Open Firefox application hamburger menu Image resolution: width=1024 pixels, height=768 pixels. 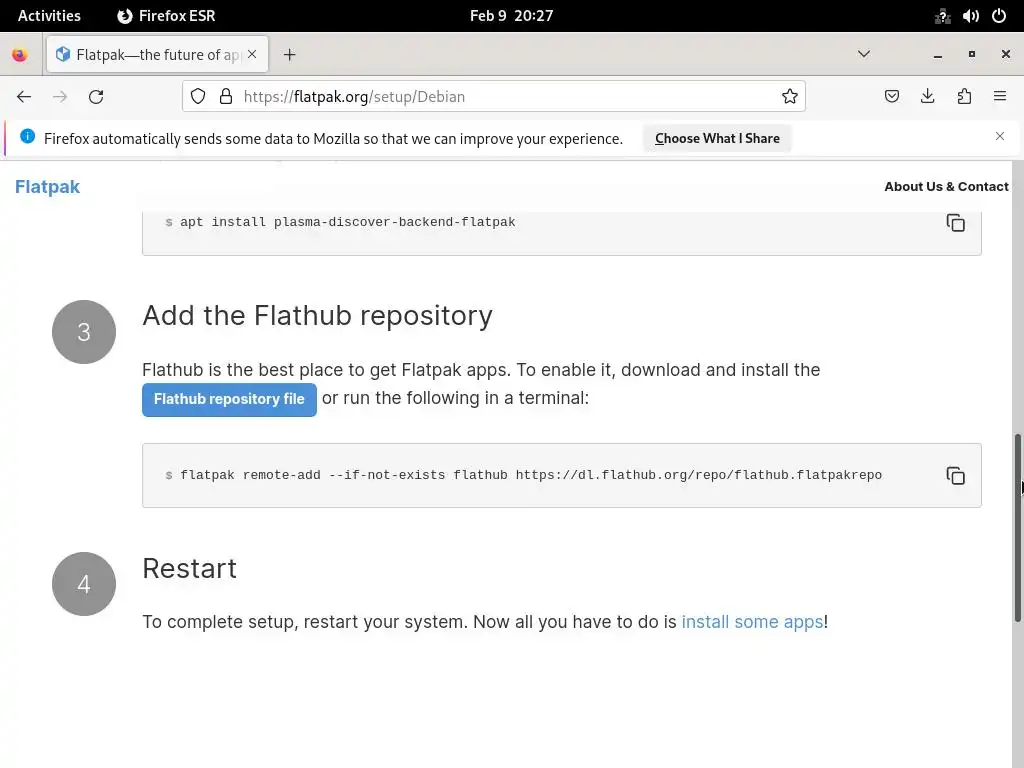coord(1000,97)
